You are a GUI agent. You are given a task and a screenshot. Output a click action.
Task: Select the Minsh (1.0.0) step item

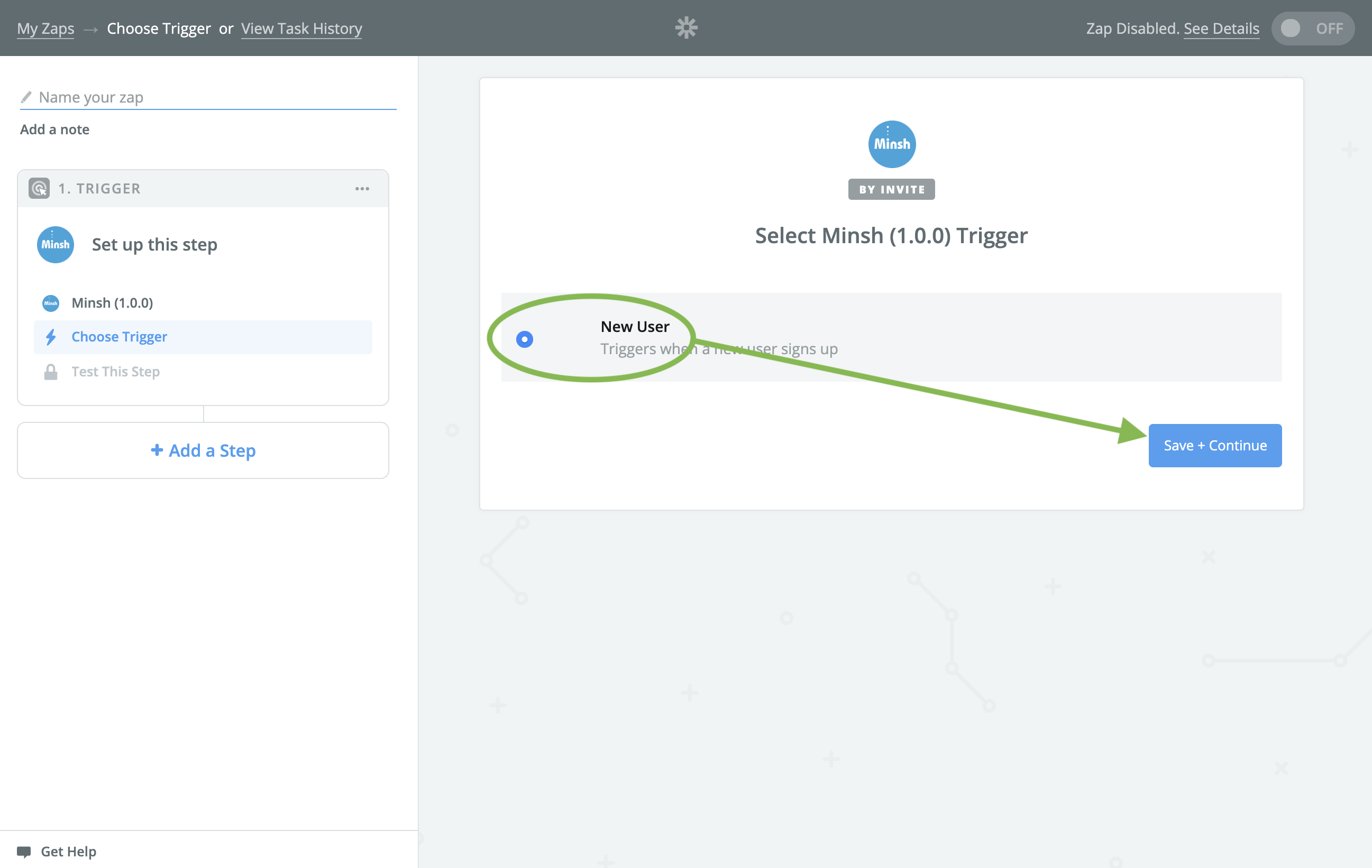(203, 303)
